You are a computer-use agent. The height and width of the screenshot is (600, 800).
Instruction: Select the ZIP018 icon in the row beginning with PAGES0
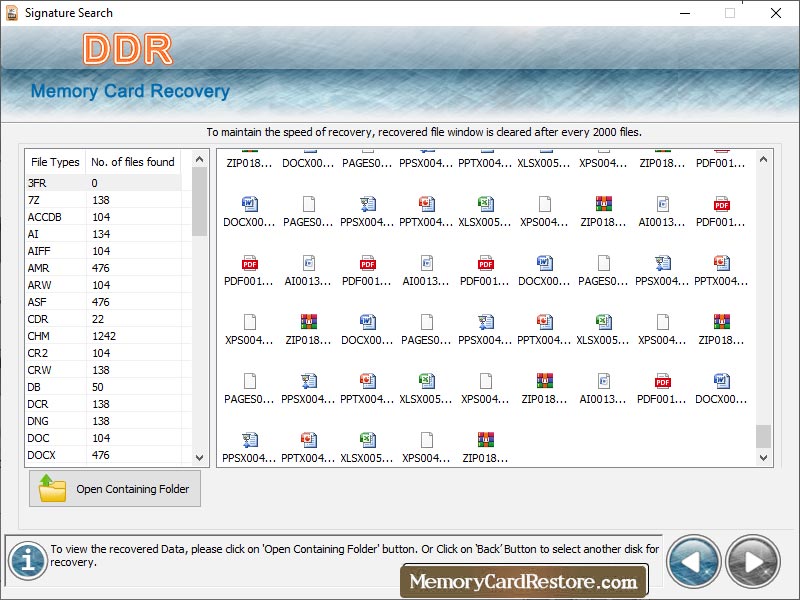[544, 381]
